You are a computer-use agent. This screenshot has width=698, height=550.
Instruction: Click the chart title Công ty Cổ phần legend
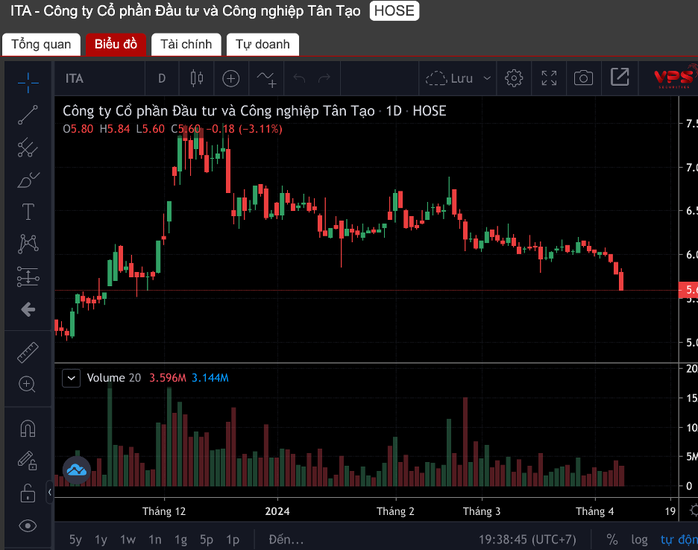(254, 111)
